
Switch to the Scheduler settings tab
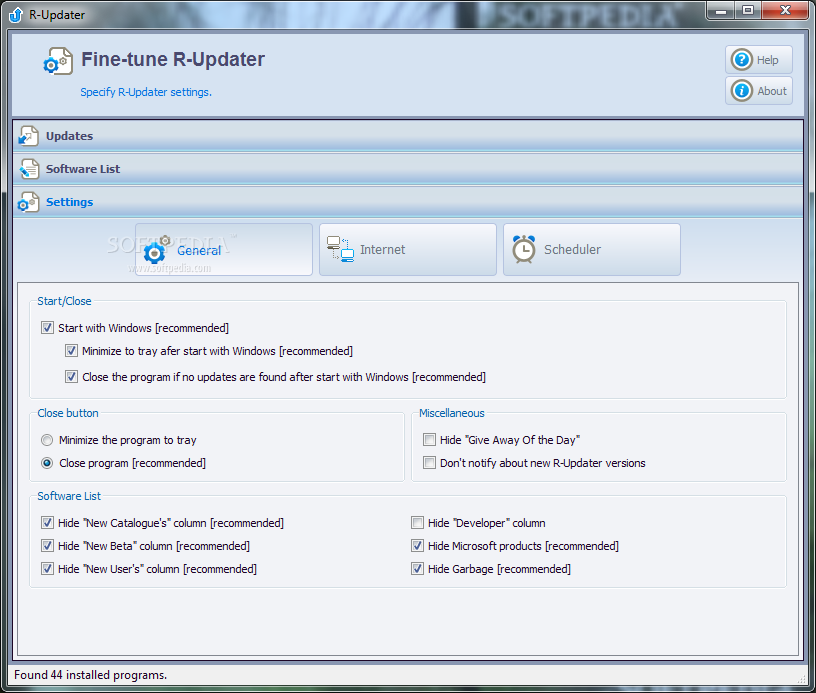click(x=592, y=250)
